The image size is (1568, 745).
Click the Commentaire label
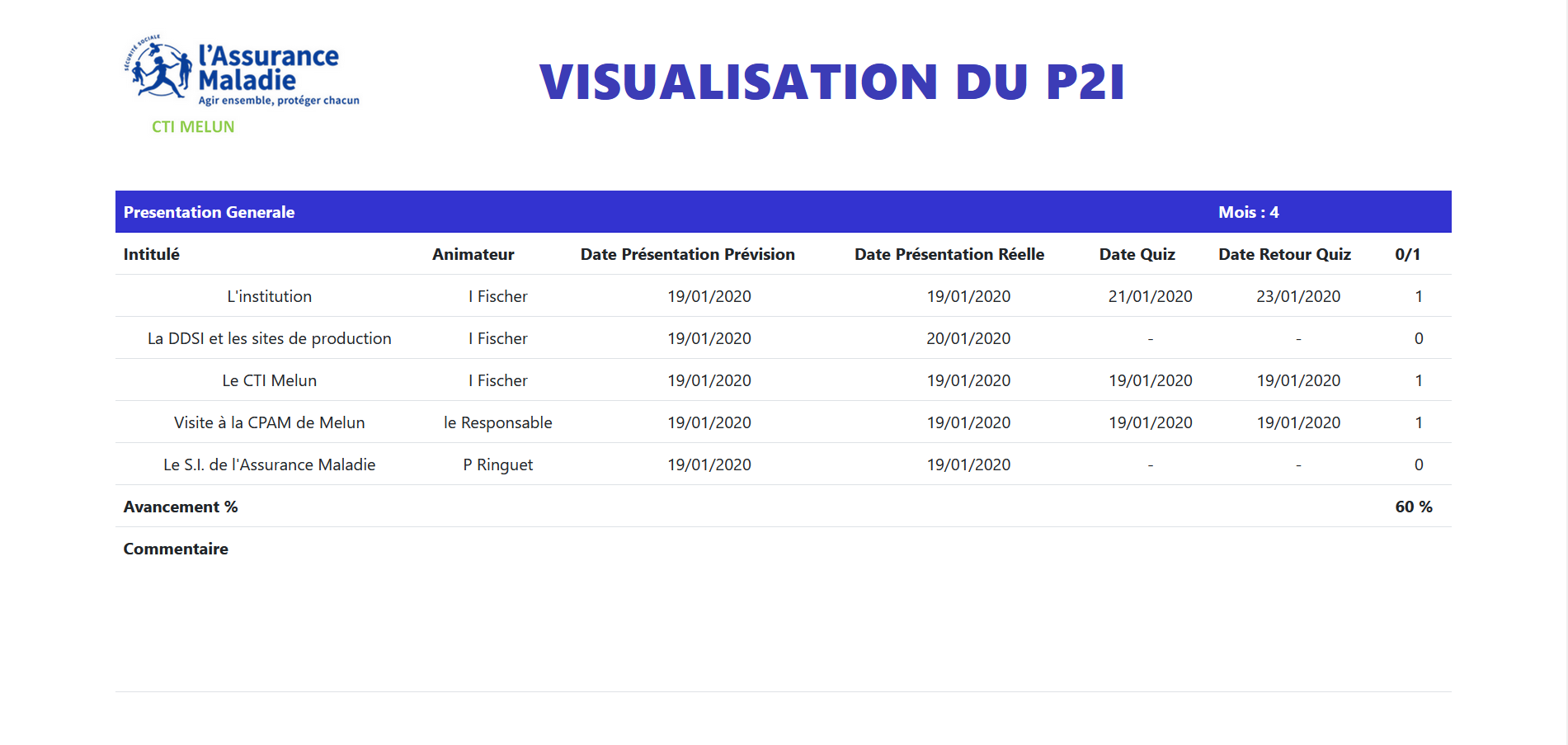click(x=176, y=549)
